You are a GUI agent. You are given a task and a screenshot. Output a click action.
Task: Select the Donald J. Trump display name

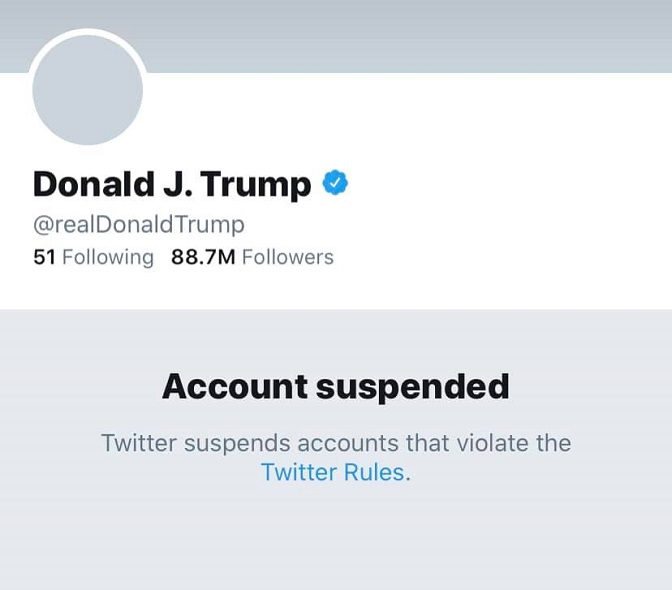172,185
